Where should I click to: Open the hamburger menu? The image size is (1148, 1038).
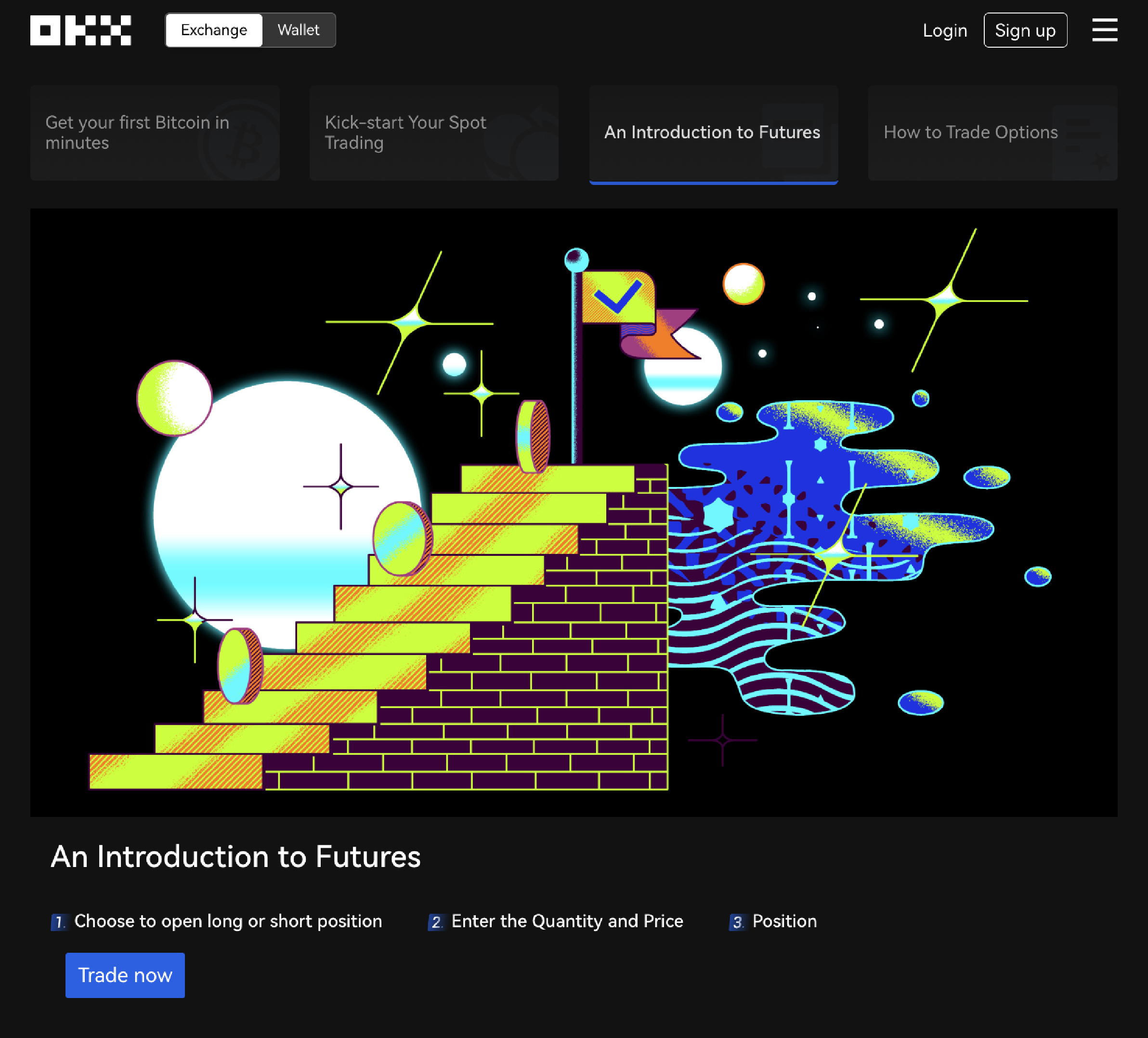point(1104,30)
